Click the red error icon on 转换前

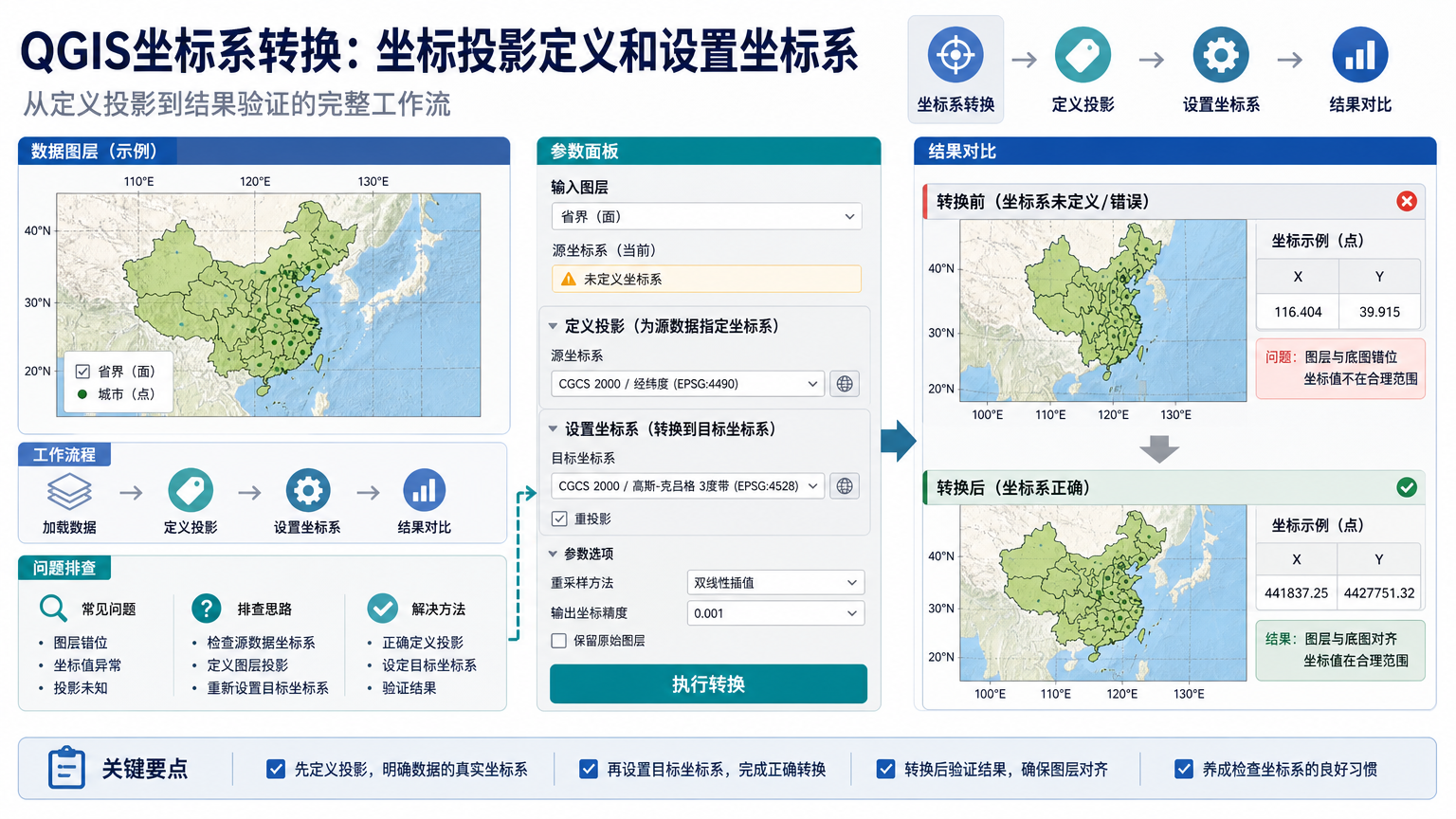1407,201
